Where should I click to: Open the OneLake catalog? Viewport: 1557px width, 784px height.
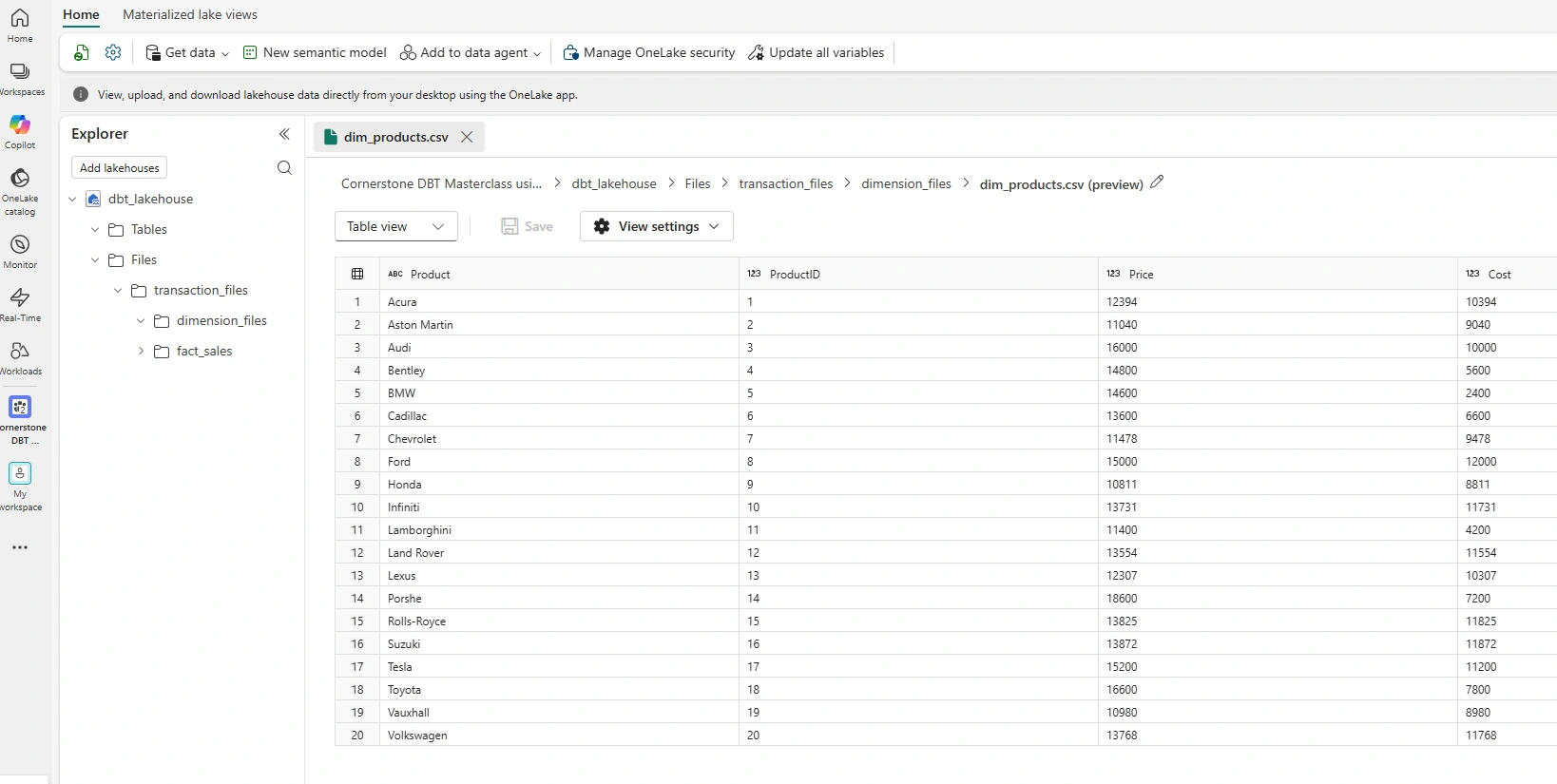point(20,192)
